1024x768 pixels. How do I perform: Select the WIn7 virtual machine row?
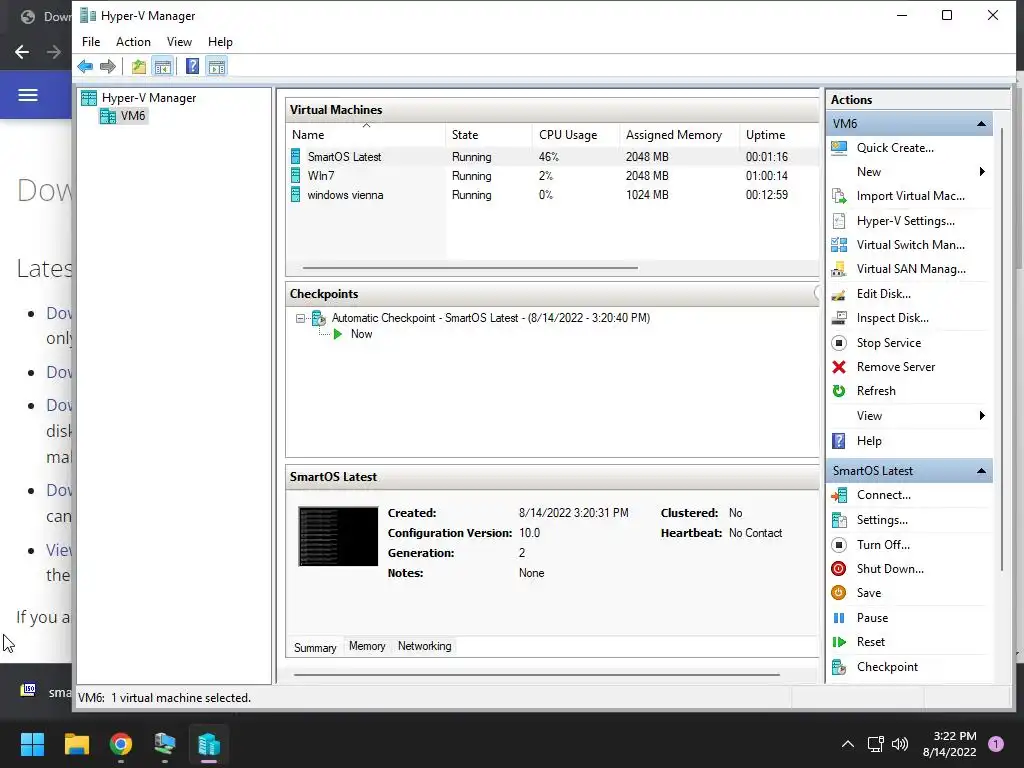[552, 176]
